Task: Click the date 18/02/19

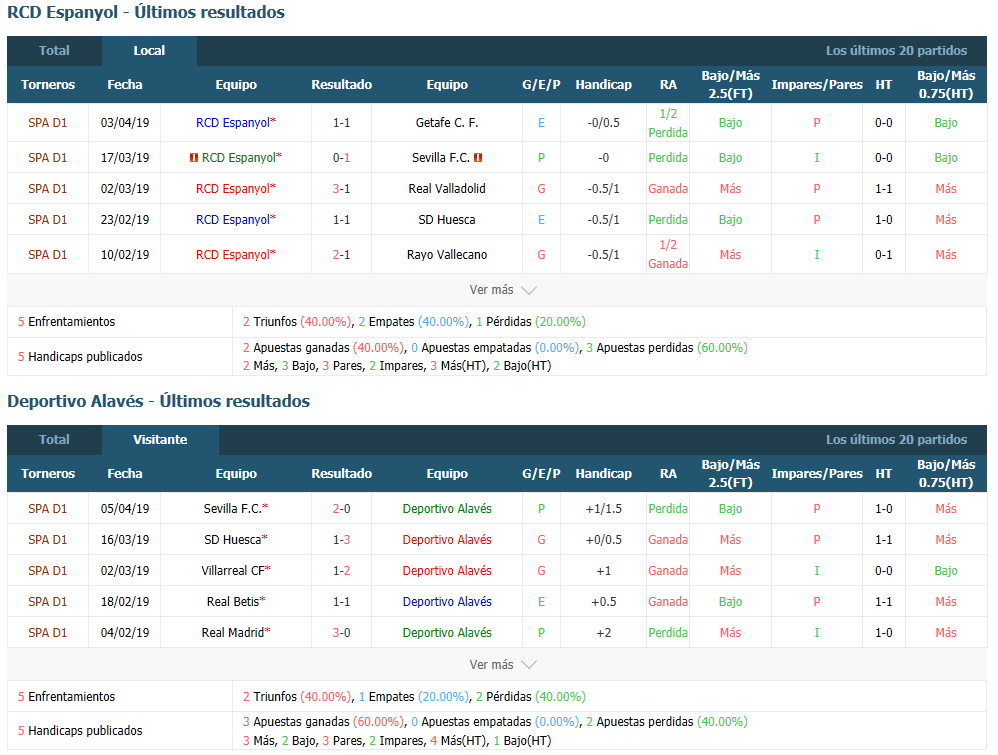Action: (125, 602)
